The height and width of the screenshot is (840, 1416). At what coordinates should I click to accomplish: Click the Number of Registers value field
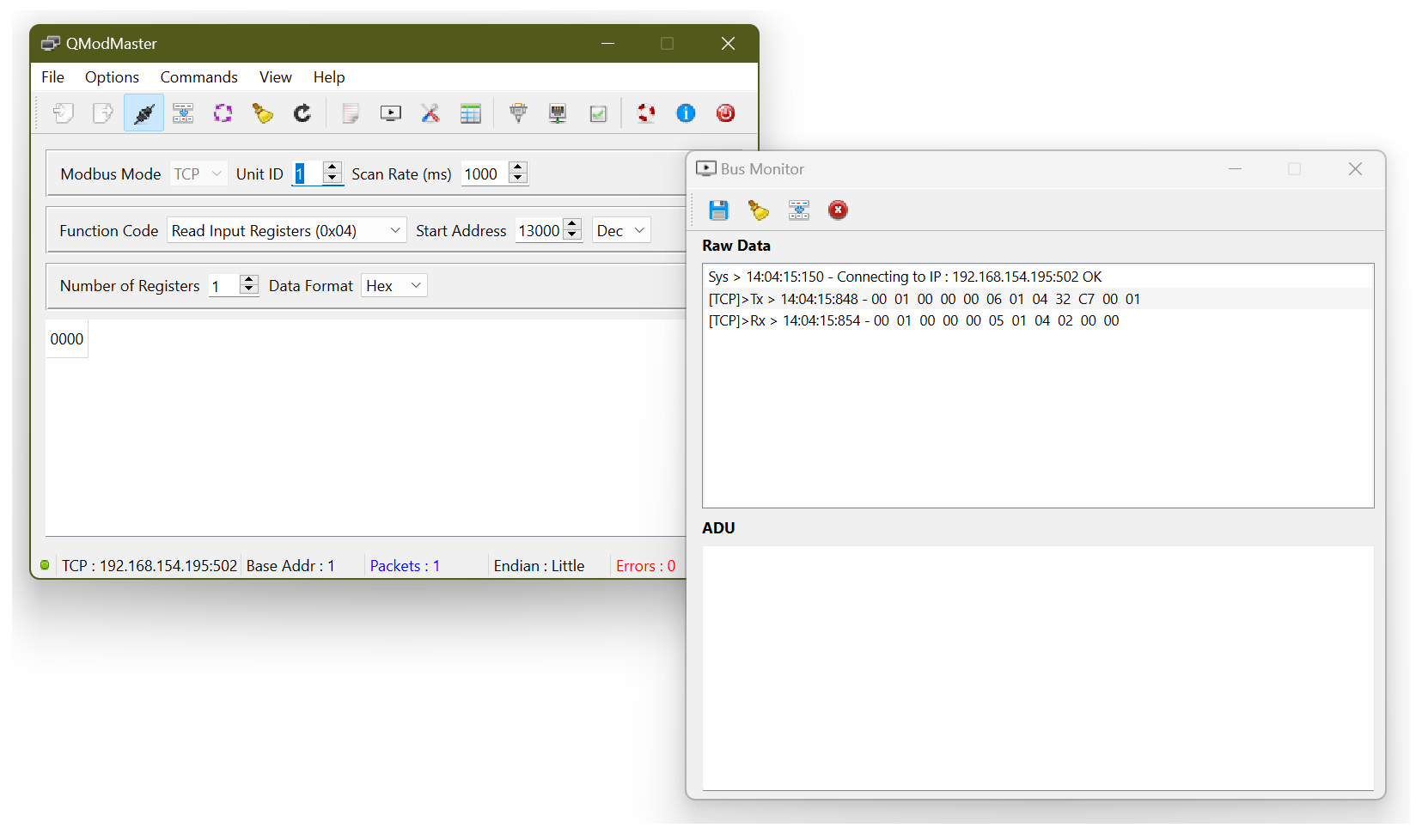point(224,286)
